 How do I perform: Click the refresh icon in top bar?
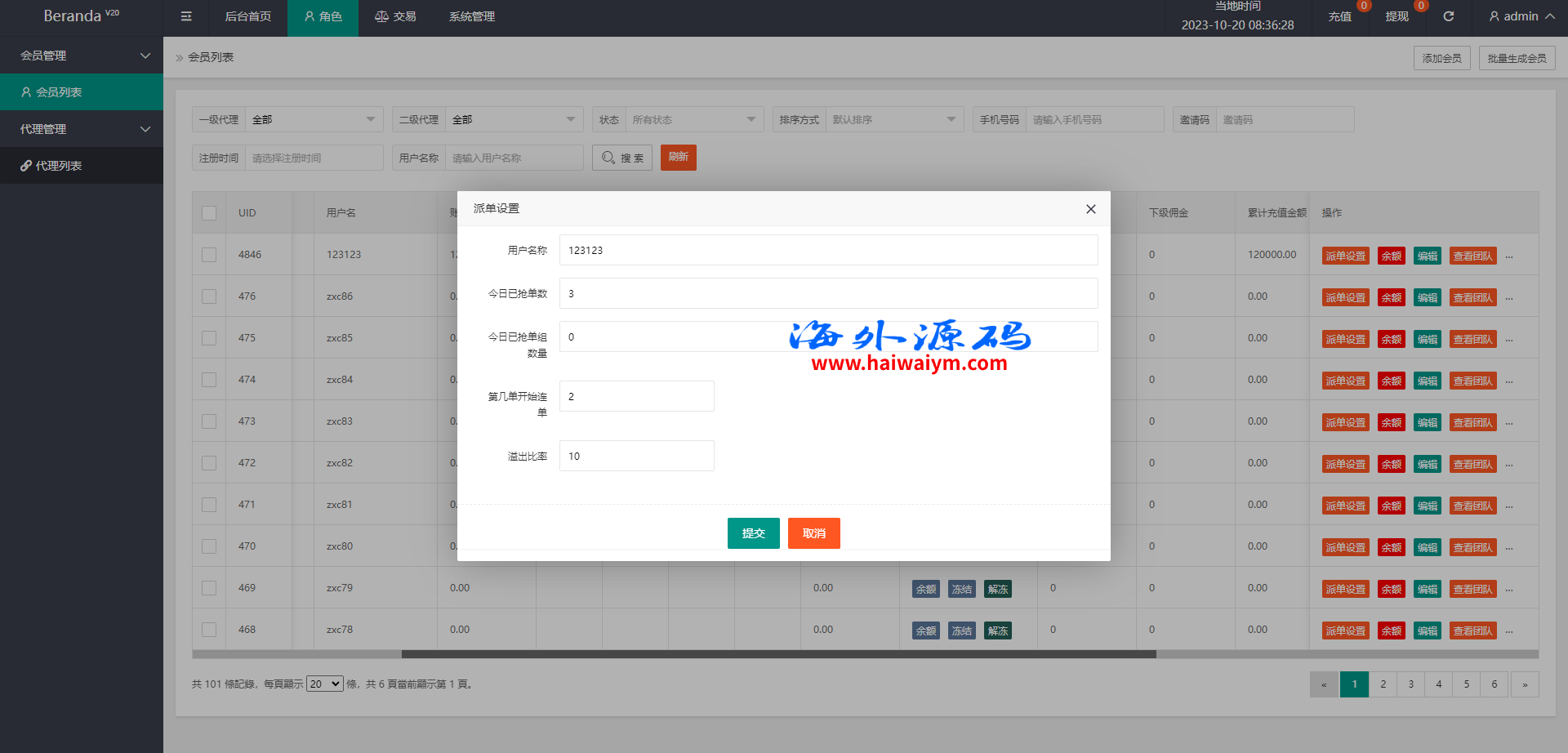[1448, 16]
